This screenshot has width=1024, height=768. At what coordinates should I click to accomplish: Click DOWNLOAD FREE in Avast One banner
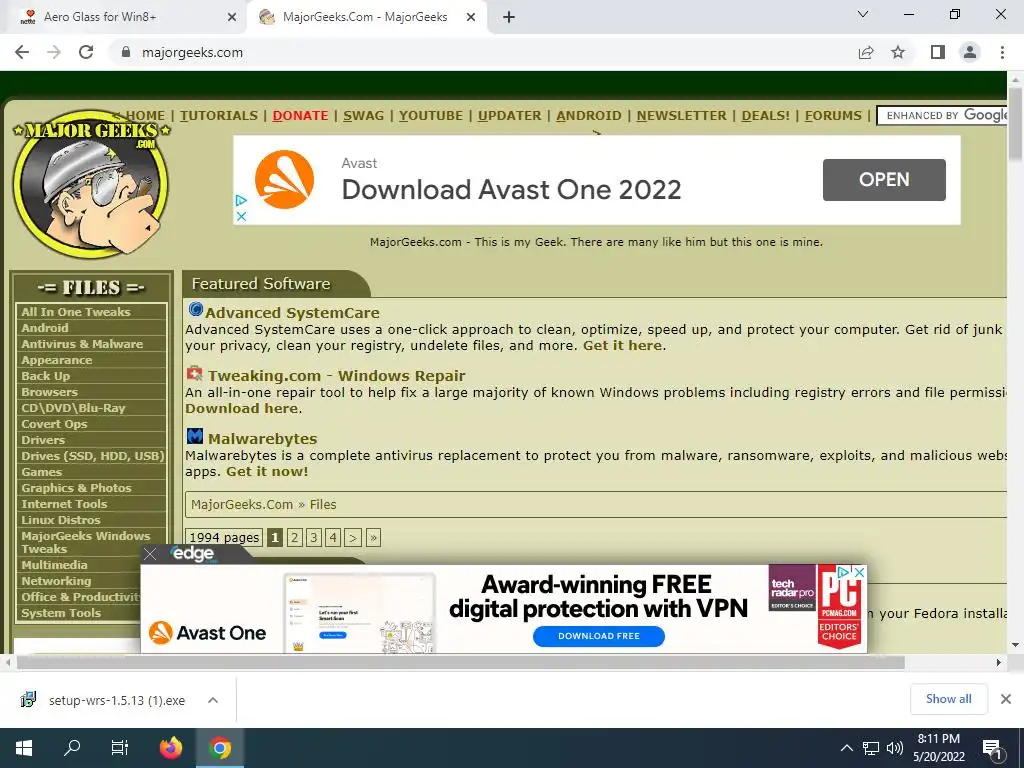pos(599,636)
